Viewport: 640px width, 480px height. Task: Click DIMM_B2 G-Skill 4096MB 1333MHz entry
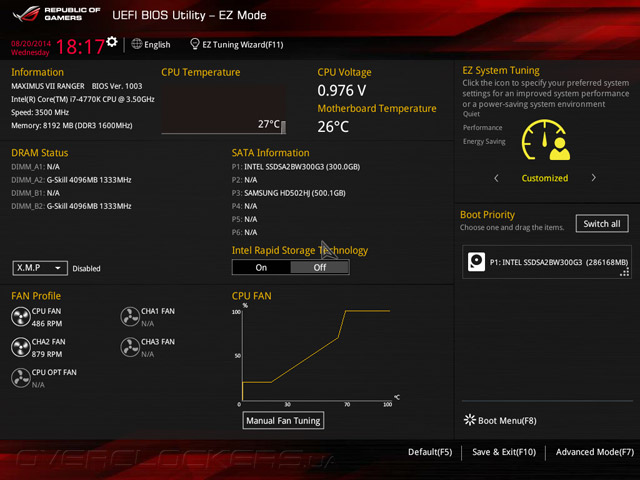[71, 206]
